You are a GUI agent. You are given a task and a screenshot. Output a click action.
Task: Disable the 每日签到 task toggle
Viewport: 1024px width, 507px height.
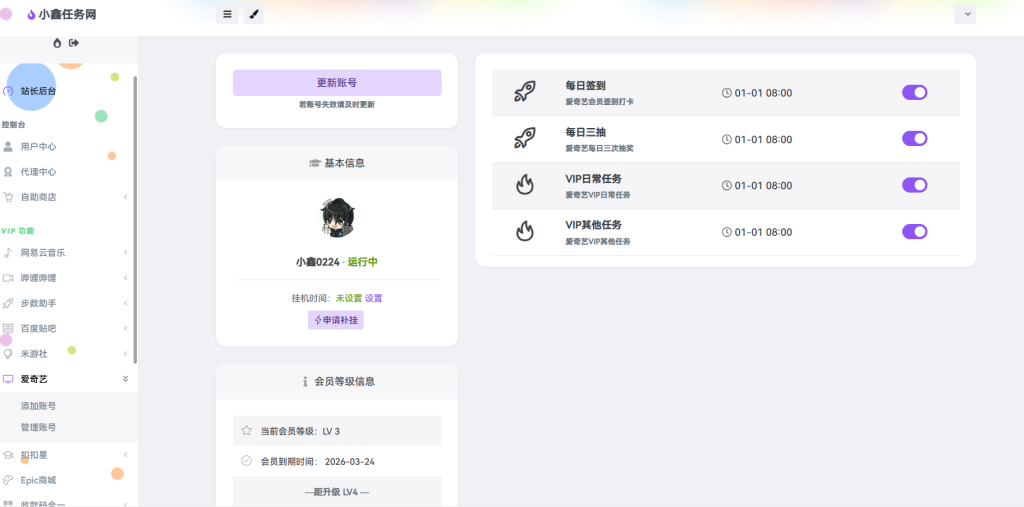[914, 92]
